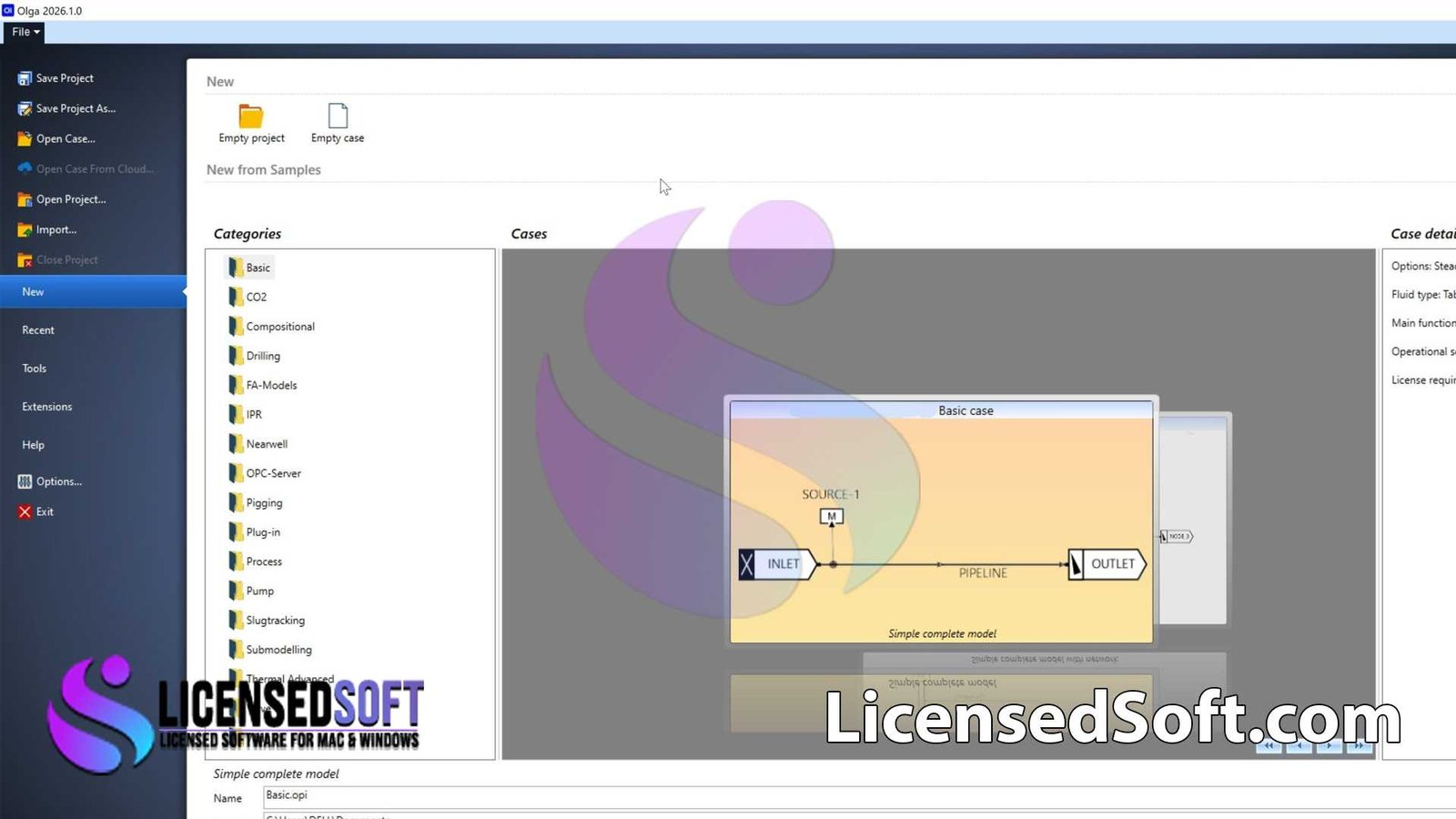Open a case with Open Case
Screen dimensions: 1456x819
pyautogui.click(x=66, y=138)
